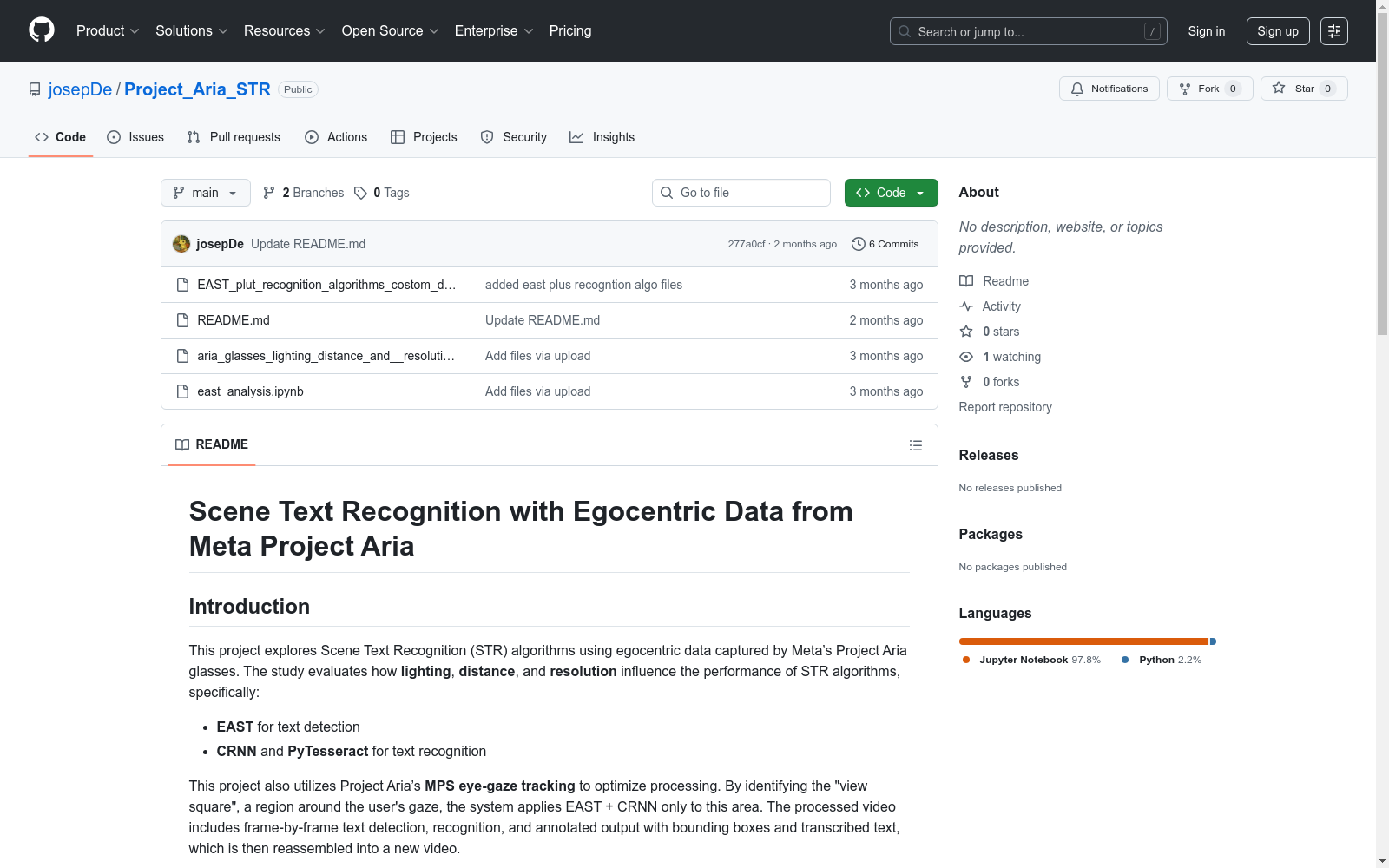1389x868 pixels.
Task: View the 2 Branches list
Action: click(x=304, y=193)
